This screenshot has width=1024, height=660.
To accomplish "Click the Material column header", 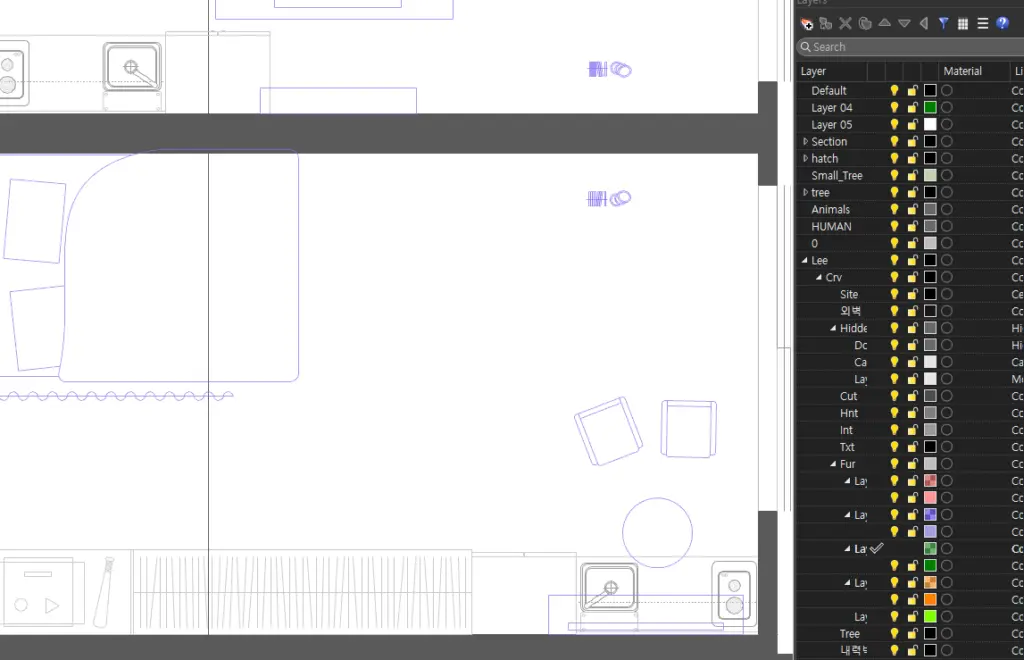I will tap(962, 71).
